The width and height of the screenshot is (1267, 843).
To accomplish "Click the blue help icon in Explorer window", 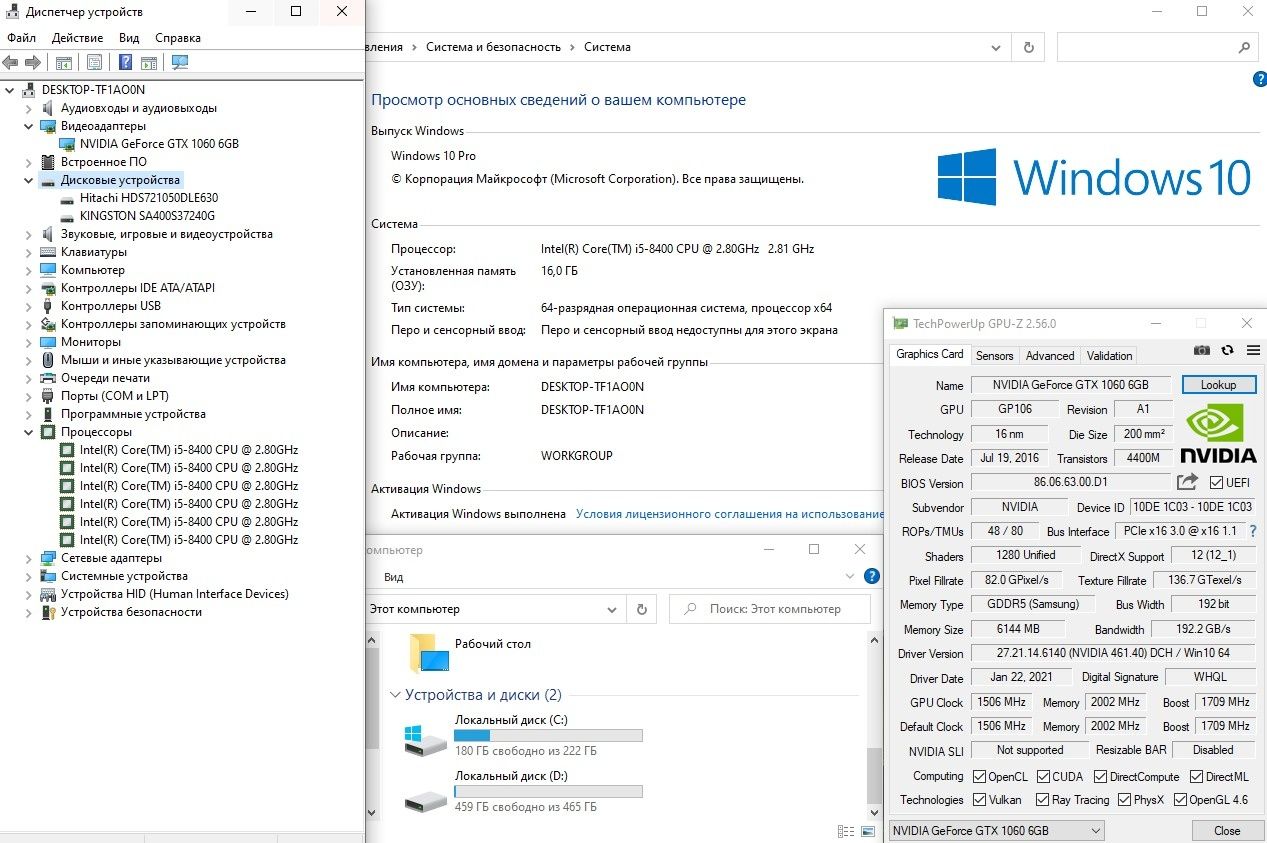I will 871,577.
